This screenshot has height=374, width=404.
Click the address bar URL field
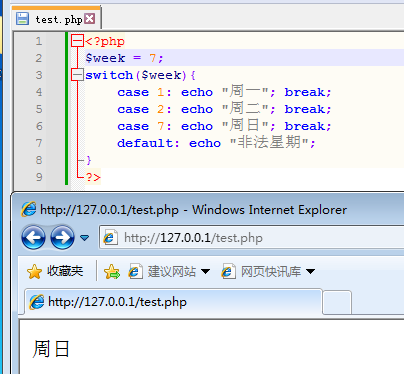click(x=252, y=238)
